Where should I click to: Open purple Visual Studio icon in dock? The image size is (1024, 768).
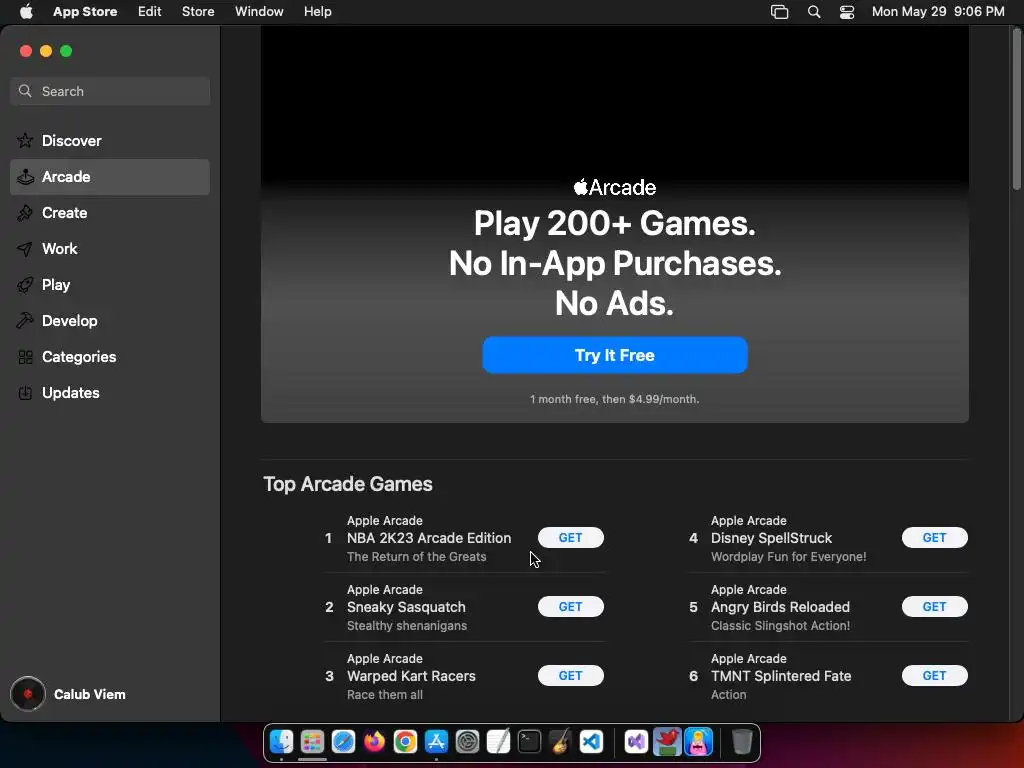pyautogui.click(x=636, y=741)
